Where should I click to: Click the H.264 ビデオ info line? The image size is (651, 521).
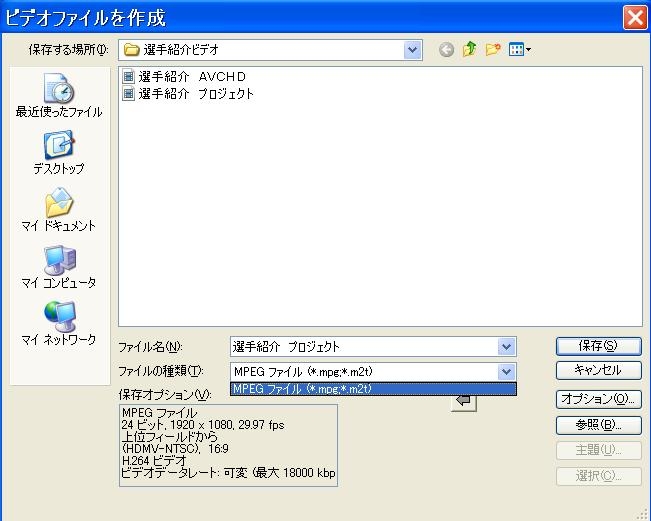click(154, 461)
